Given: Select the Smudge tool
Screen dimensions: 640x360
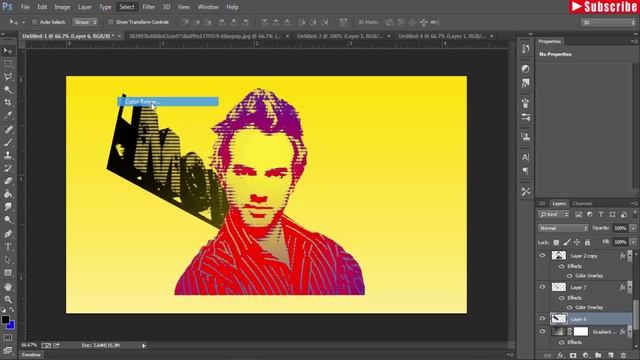Looking at the screenshot, I should pos(8,207).
